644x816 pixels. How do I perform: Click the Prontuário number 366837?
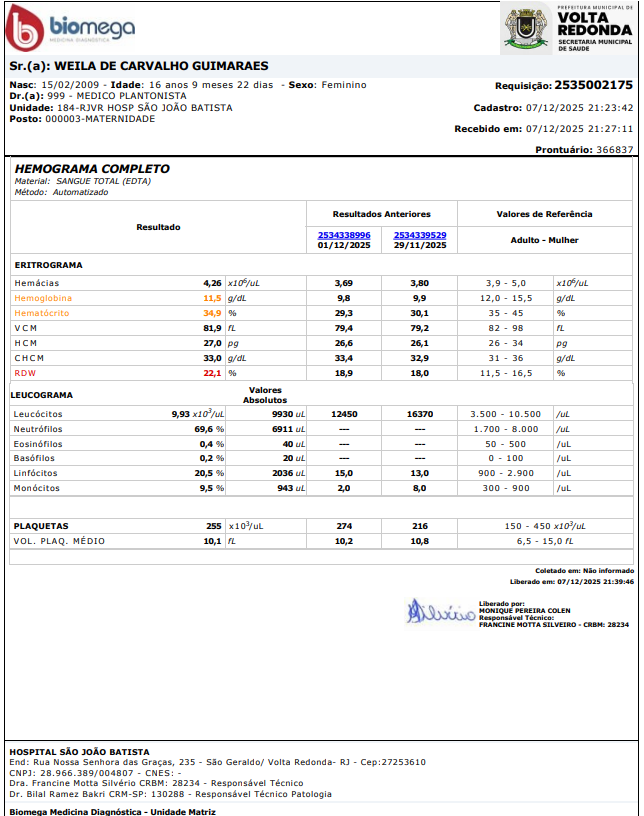point(614,149)
